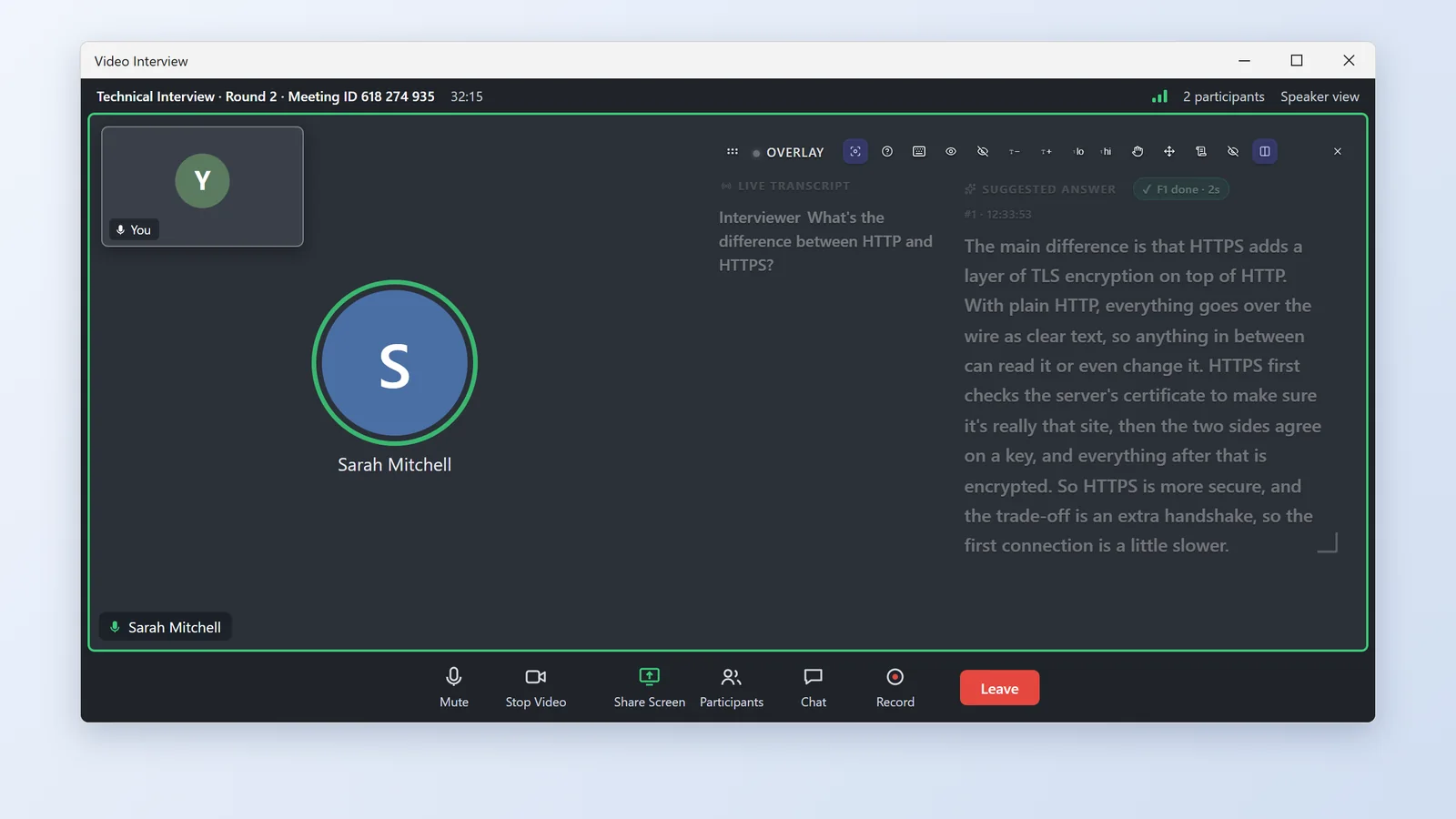Close the overlay panel with X

click(x=1338, y=152)
